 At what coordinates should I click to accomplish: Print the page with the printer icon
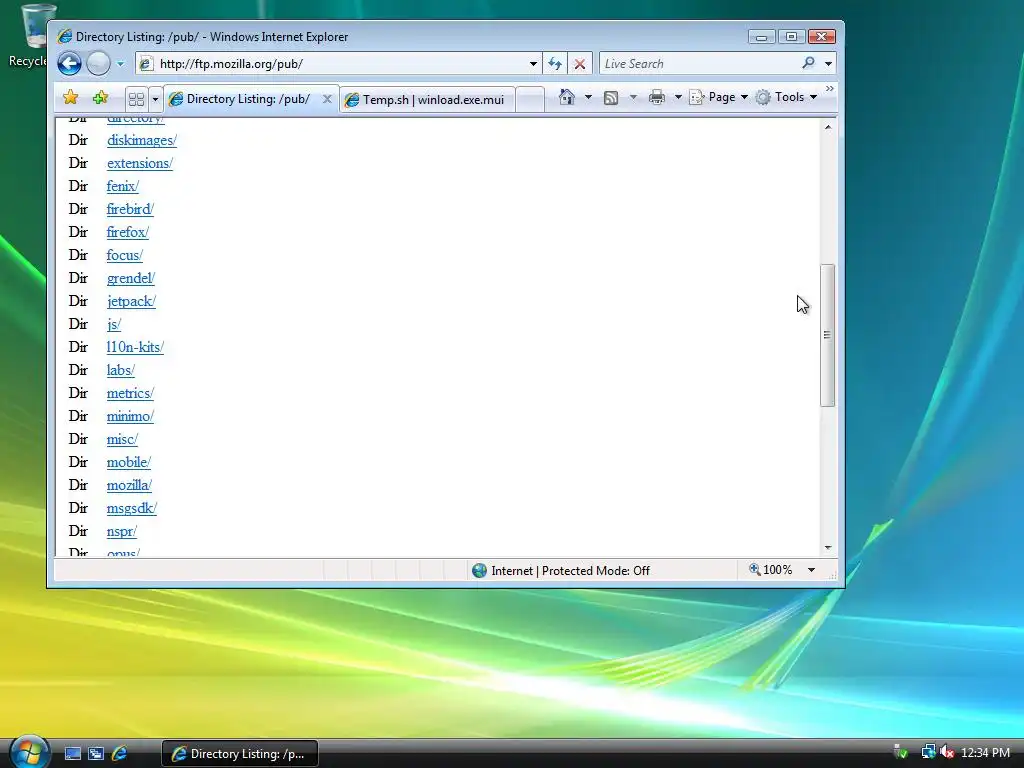click(657, 97)
